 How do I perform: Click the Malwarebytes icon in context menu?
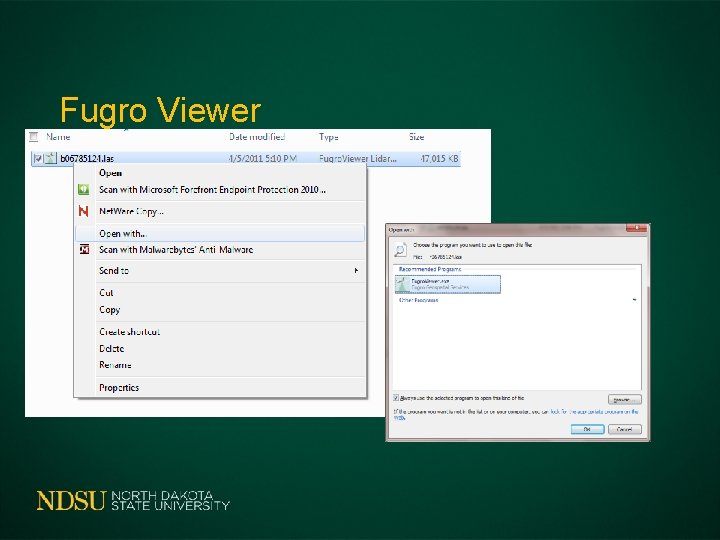pos(84,249)
